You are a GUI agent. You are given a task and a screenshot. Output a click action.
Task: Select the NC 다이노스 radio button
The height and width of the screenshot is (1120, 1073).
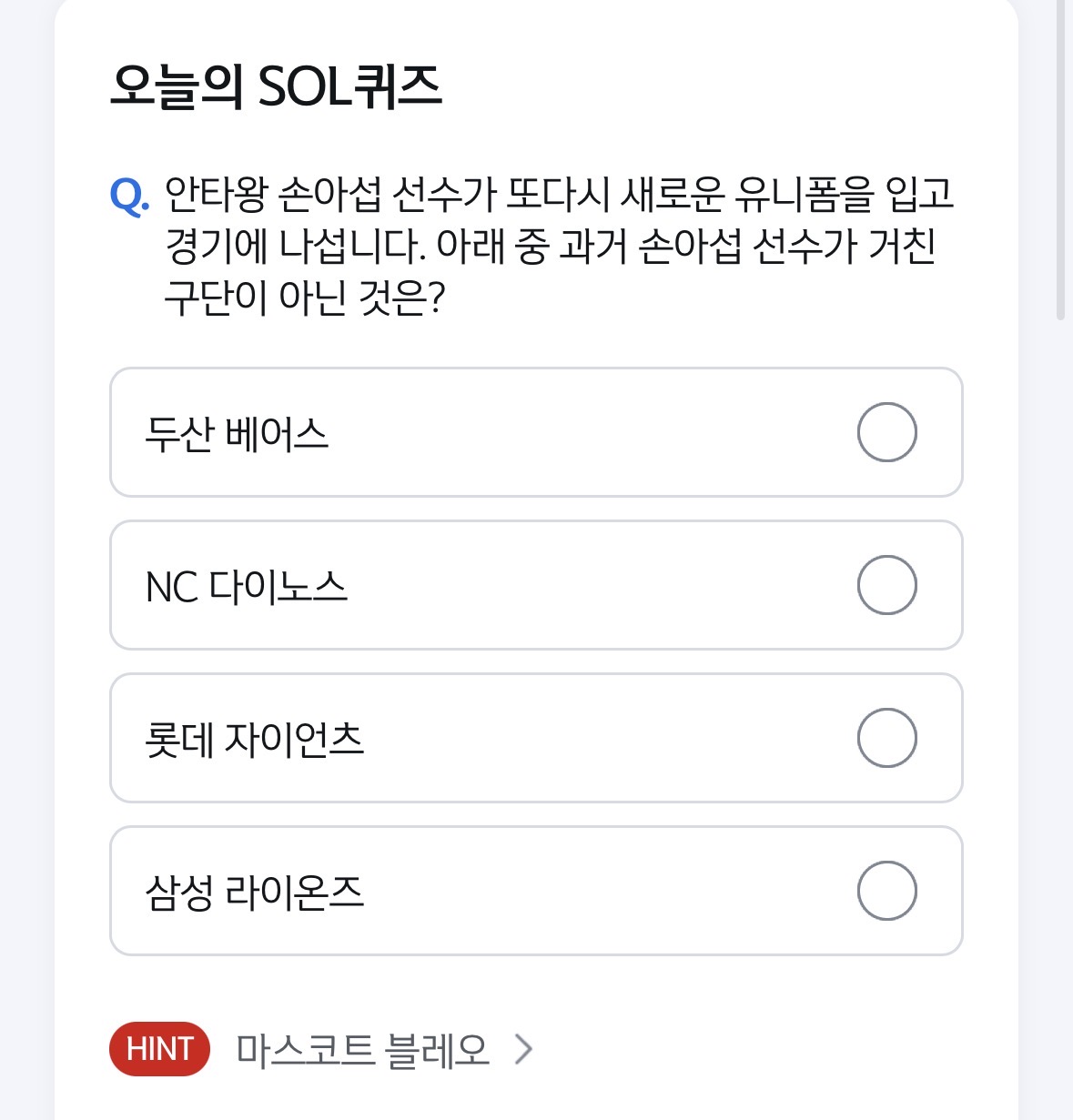tap(886, 585)
